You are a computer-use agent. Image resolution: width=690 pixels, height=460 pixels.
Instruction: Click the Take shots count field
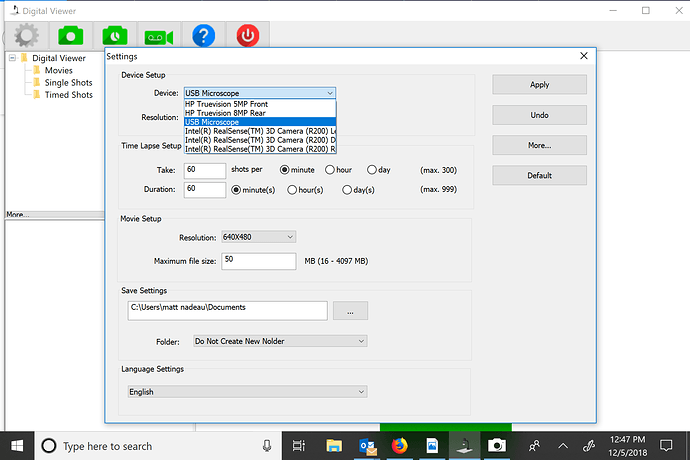coord(205,171)
